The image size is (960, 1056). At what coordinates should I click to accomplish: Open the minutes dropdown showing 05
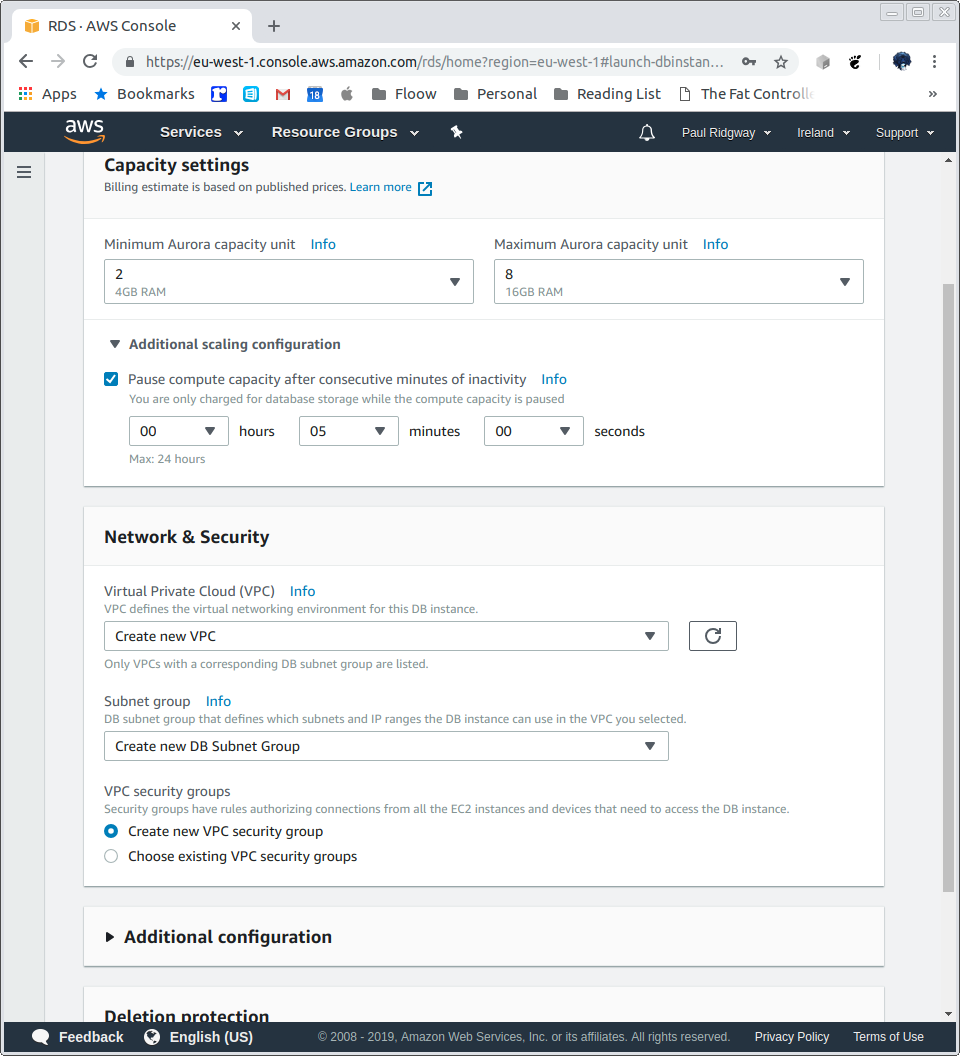[x=348, y=431]
